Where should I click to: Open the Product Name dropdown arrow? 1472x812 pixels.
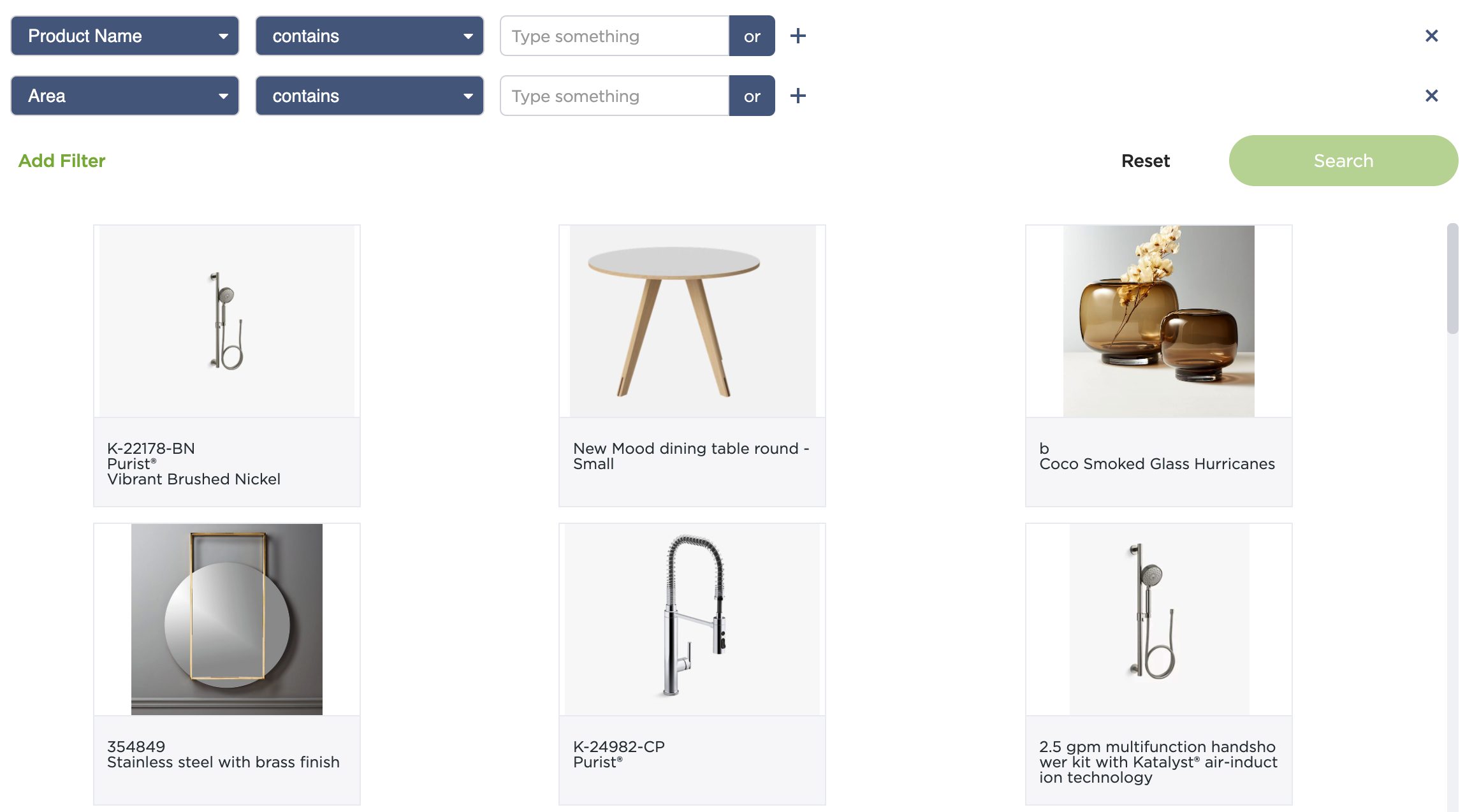(x=224, y=36)
